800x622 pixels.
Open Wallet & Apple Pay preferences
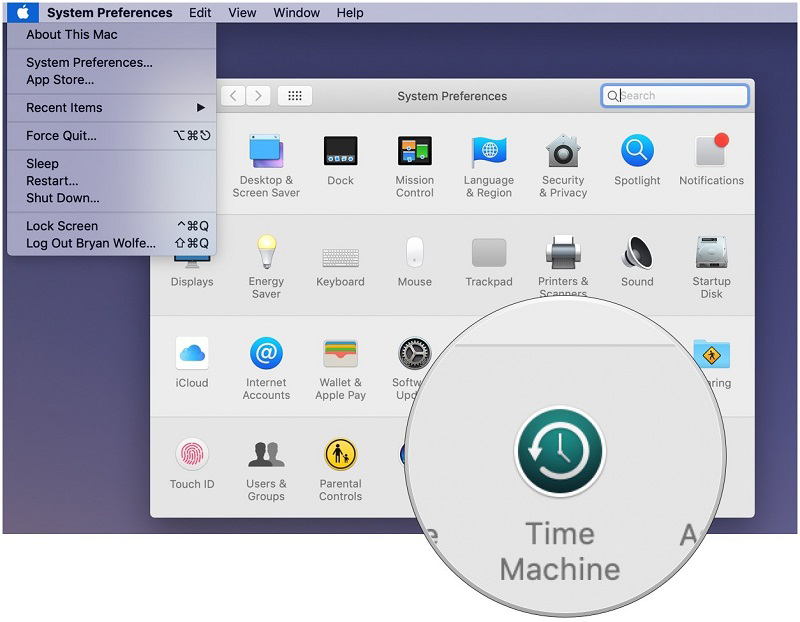(340, 355)
